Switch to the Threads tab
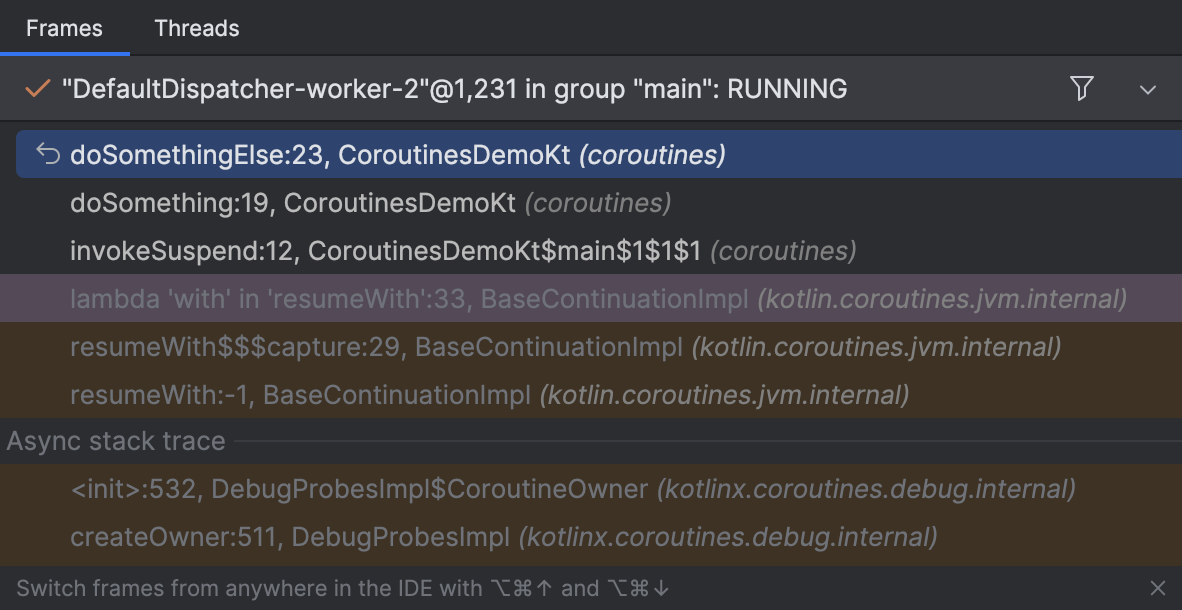 (x=196, y=28)
